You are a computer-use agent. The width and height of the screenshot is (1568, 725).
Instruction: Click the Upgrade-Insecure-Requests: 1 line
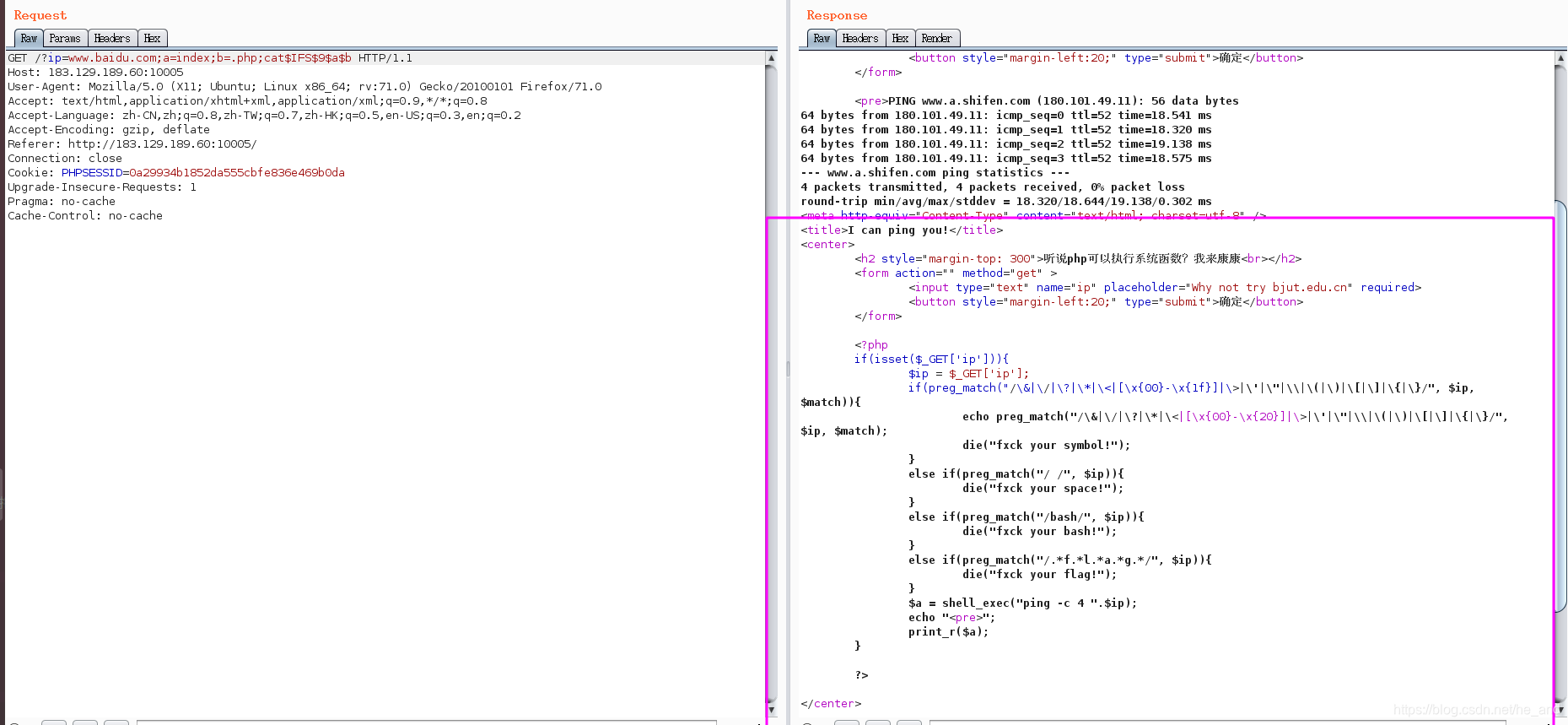102,187
